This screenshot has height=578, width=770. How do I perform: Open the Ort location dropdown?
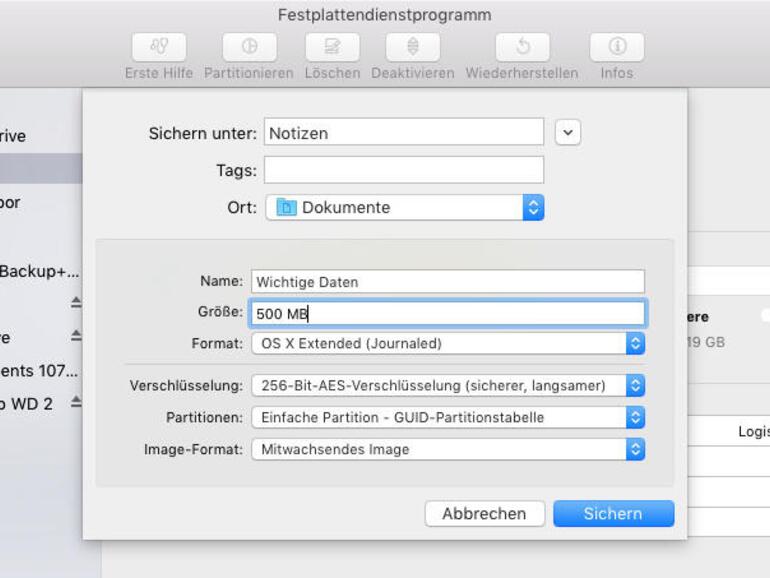[x=405, y=207]
